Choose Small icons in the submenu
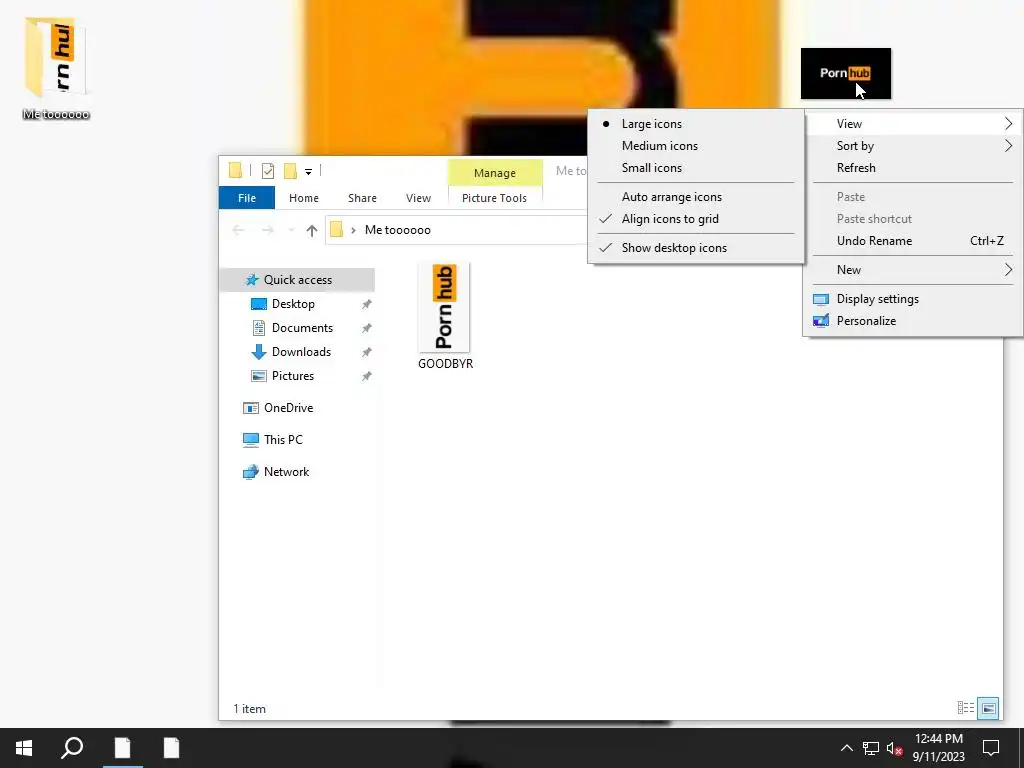Image resolution: width=1024 pixels, height=768 pixels. click(696, 168)
